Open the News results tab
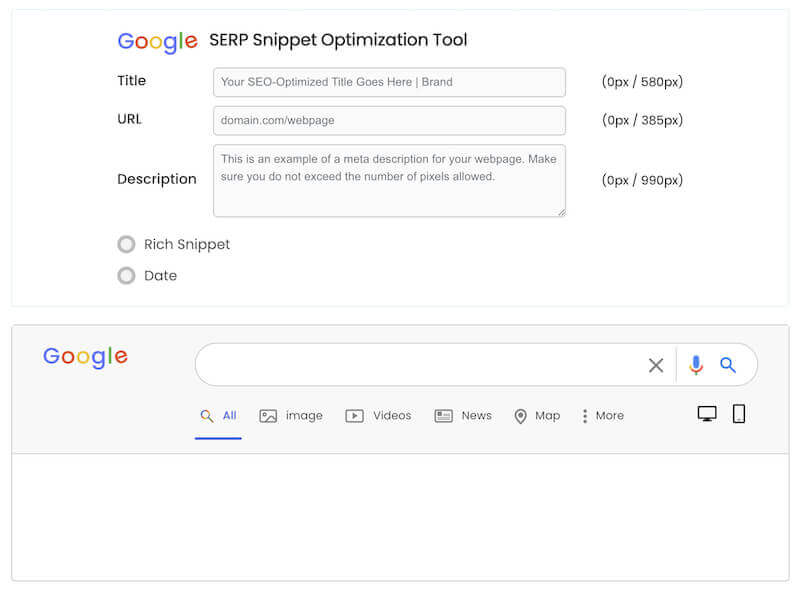 tap(463, 416)
